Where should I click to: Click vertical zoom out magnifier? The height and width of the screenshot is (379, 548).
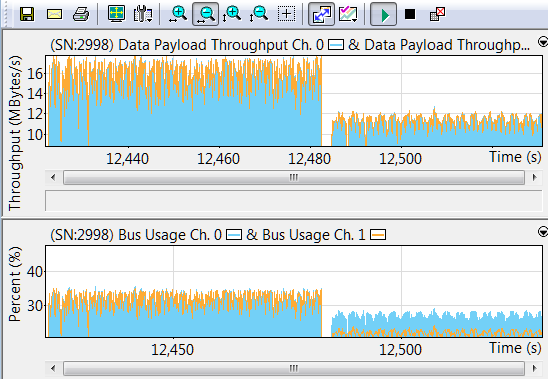coord(259,14)
